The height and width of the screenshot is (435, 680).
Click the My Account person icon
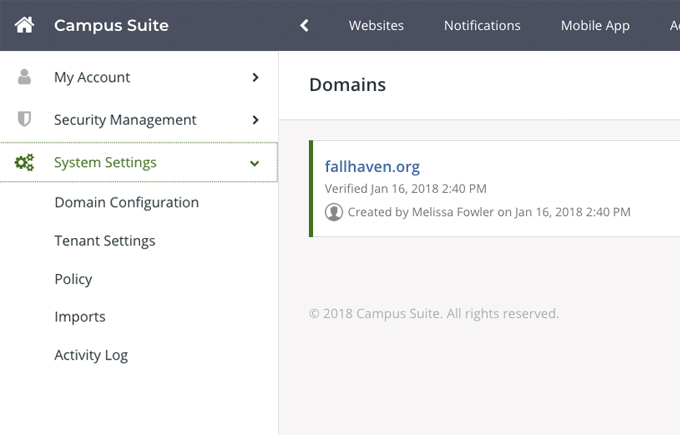24,77
